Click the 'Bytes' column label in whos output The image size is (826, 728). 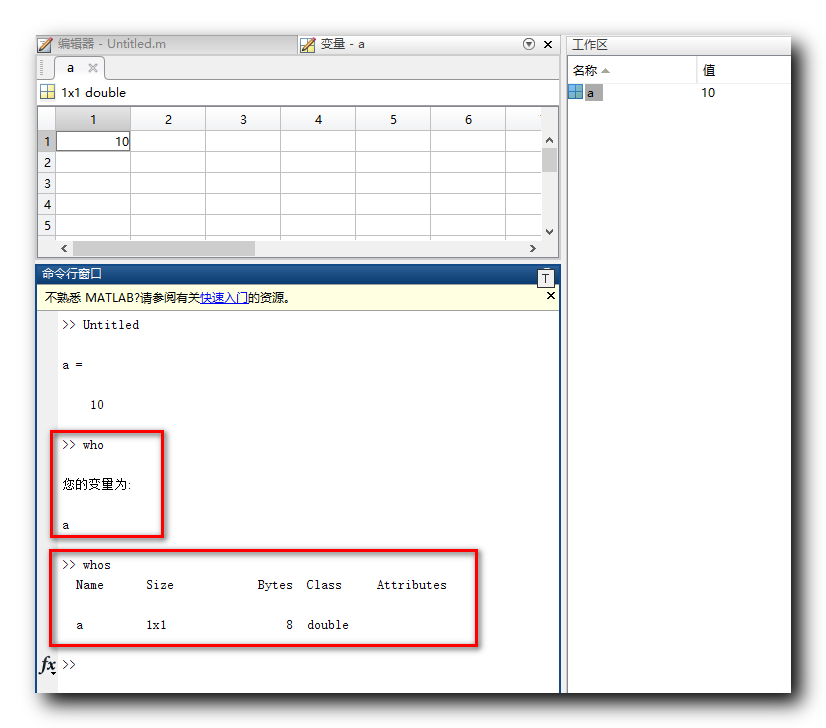click(x=275, y=585)
